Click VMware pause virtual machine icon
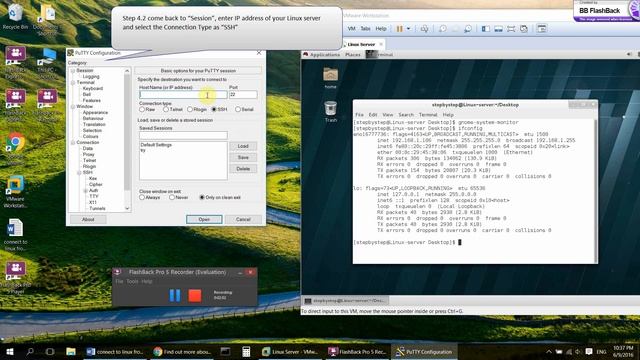 399,29
